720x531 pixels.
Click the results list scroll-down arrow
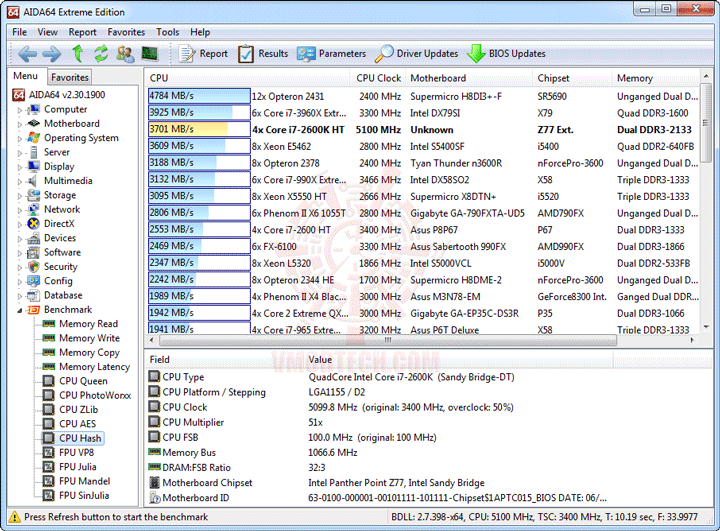click(706, 327)
